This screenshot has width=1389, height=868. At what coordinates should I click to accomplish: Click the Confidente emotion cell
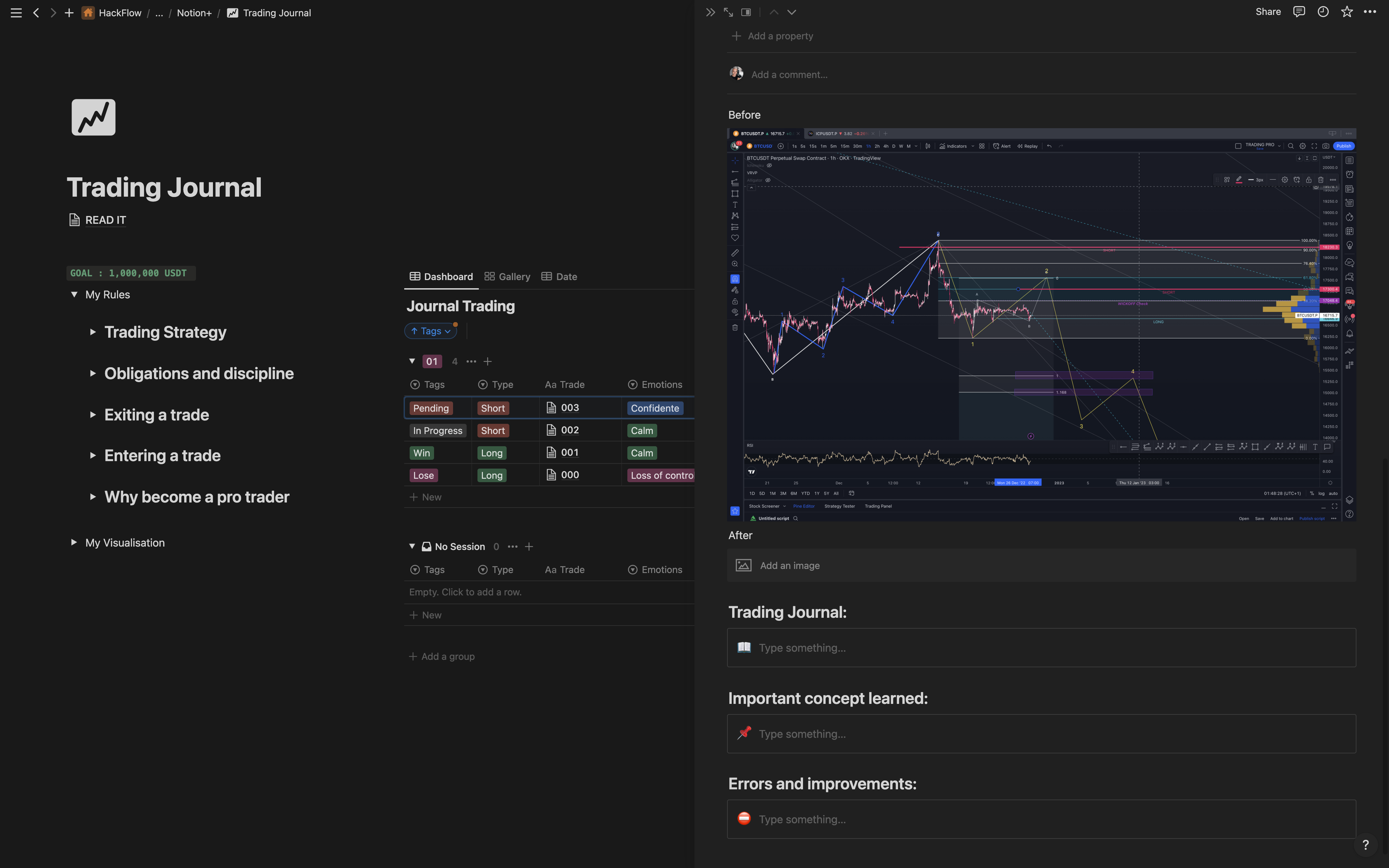pos(658,408)
